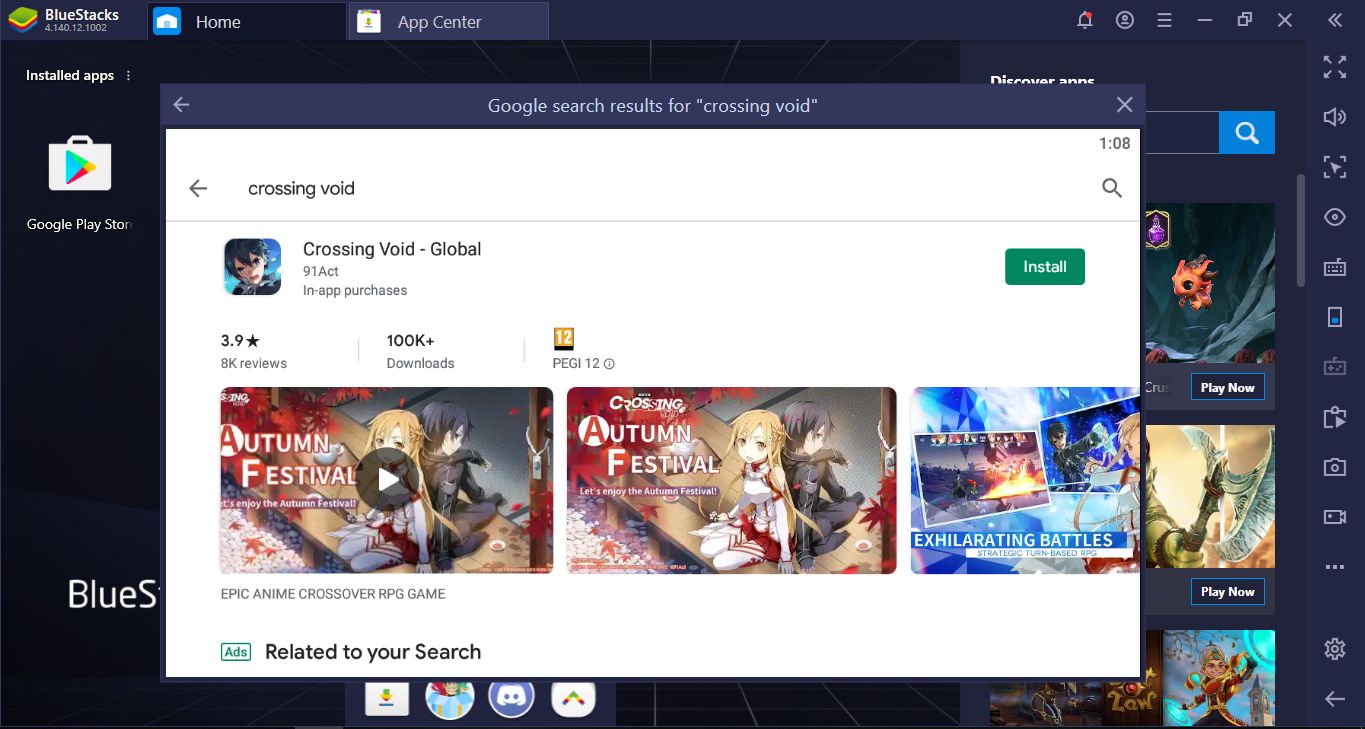This screenshot has height=729, width=1365.
Task: Click Play Now on the first Discover game card
Action: [1227, 388]
